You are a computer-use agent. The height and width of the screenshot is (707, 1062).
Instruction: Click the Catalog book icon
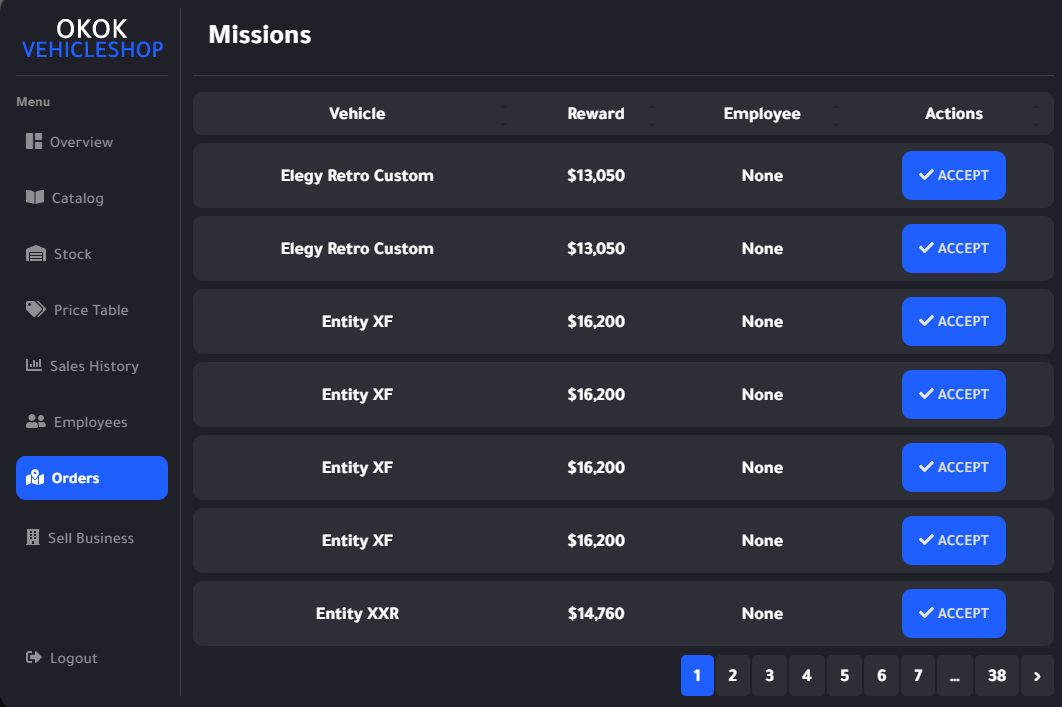coord(35,198)
